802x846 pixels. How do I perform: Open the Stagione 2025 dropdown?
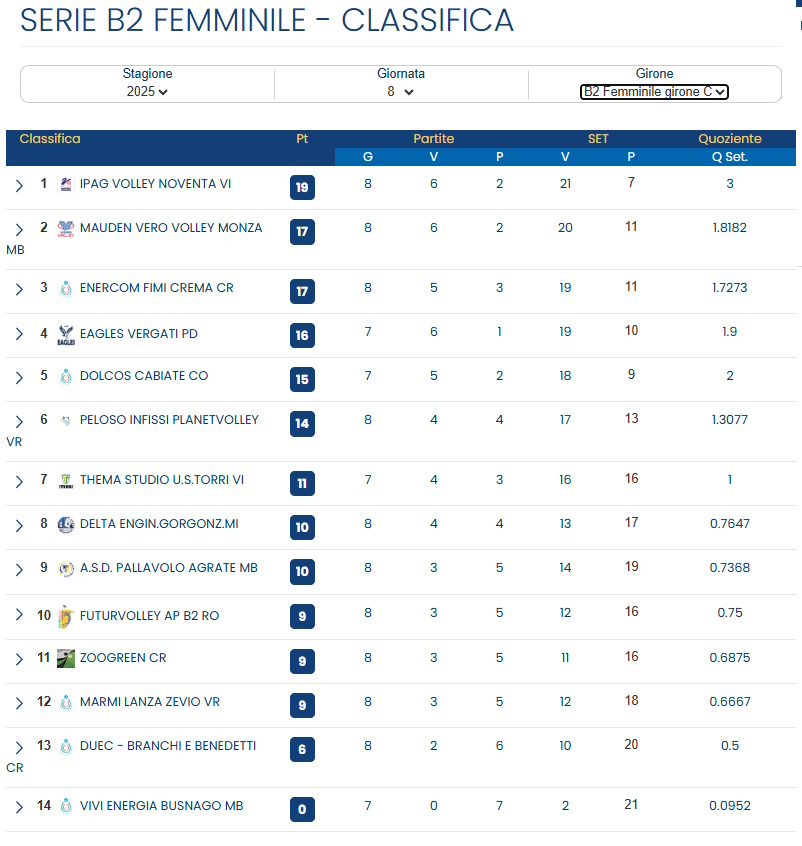(148, 91)
